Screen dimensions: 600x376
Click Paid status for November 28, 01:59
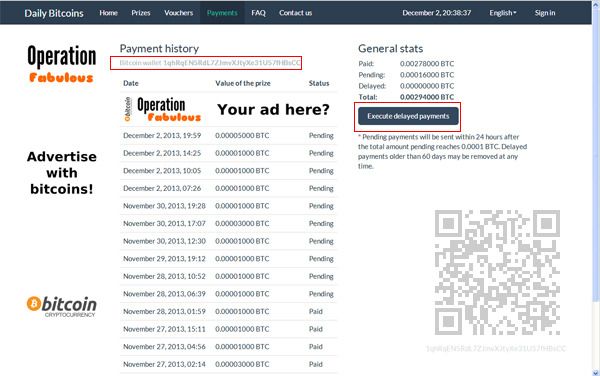pos(316,311)
